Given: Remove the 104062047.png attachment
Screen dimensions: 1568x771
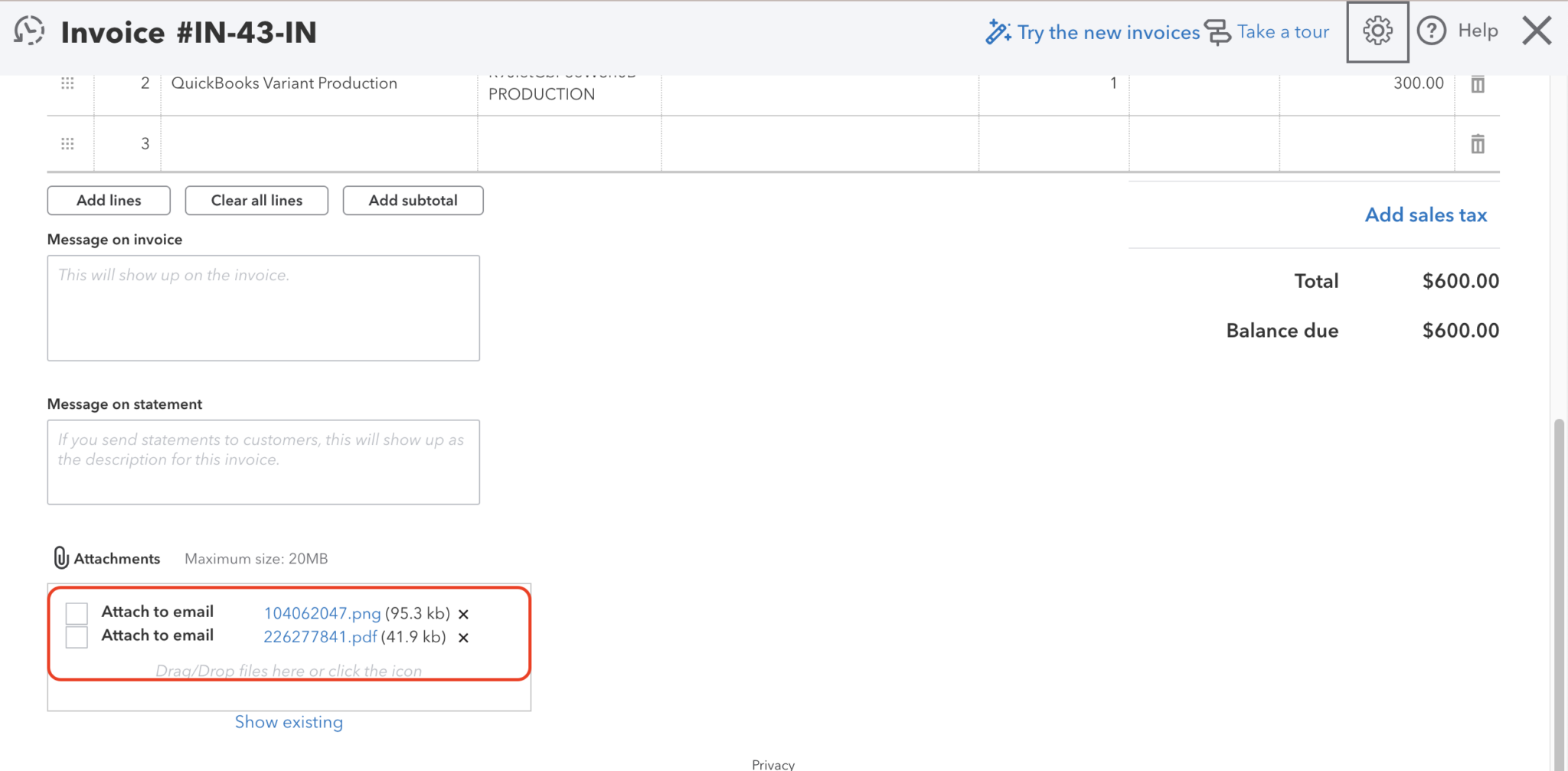Looking at the screenshot, I should [x=463, y=614].
